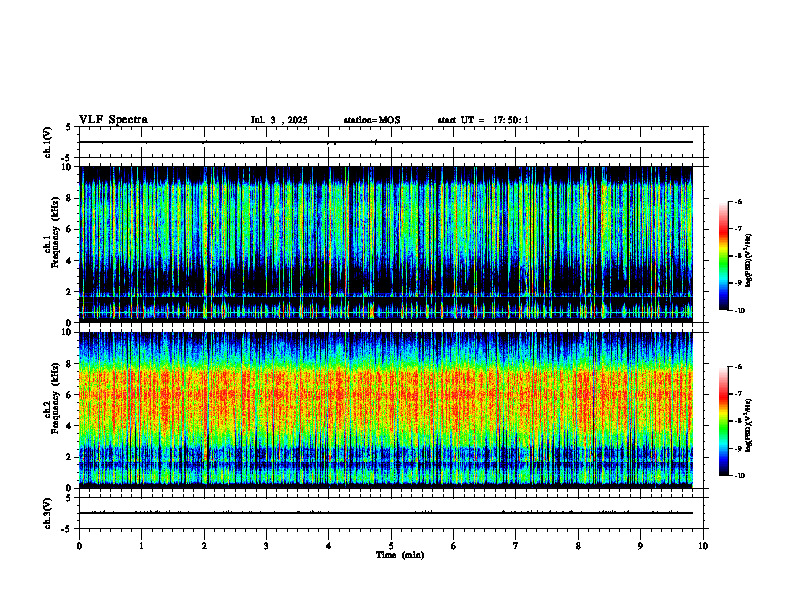Click the start UT = 17:50:1 label

pos(483,120)
